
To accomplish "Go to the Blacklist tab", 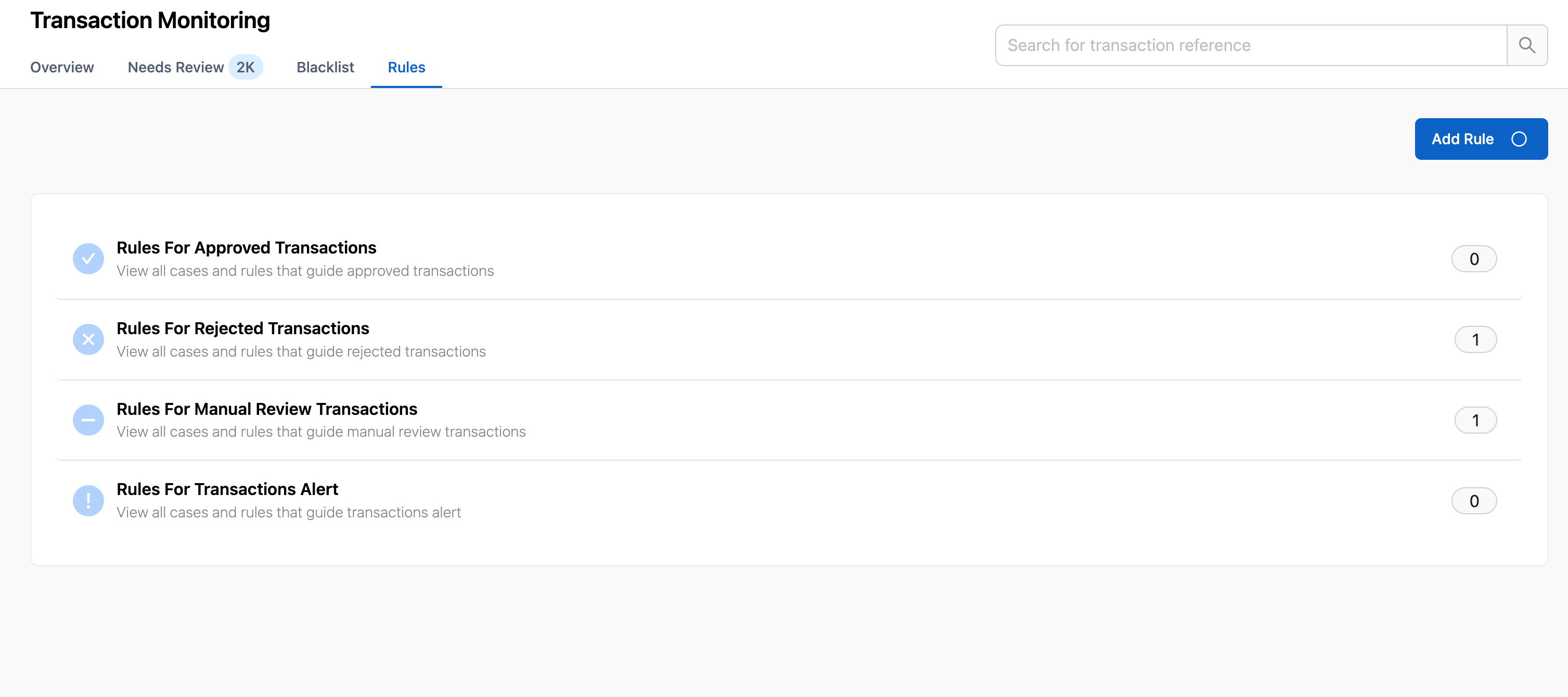I will (x=325, y=68).
